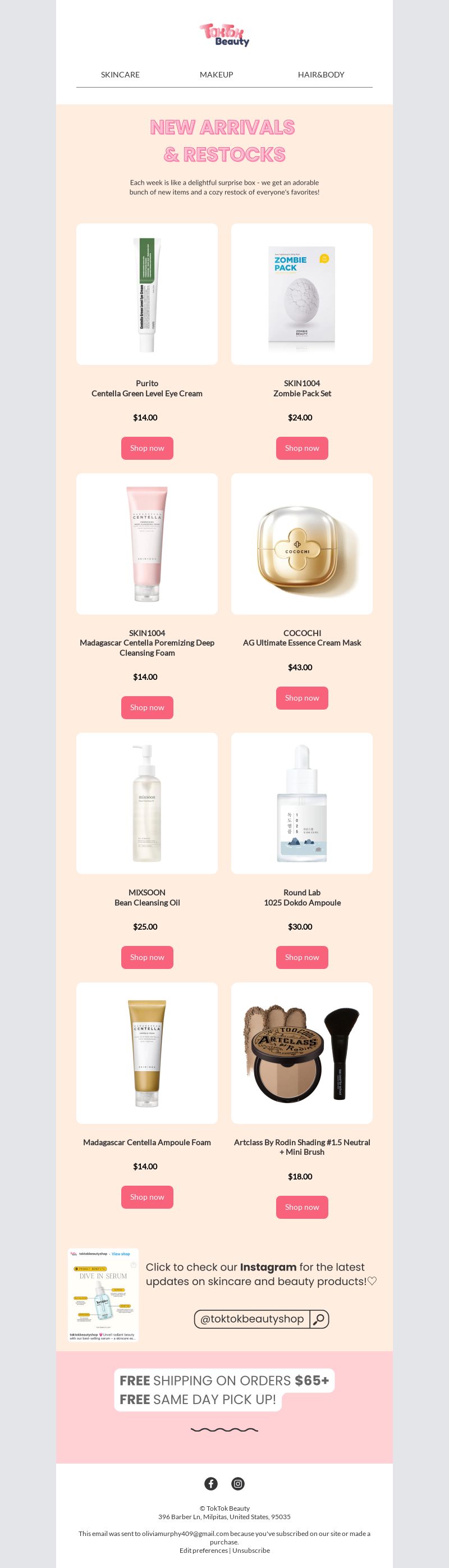Shop now for Purito Eye Cream
Image resolution: width=449 pixels, height=1568 pixels.
tap(147, 448)
